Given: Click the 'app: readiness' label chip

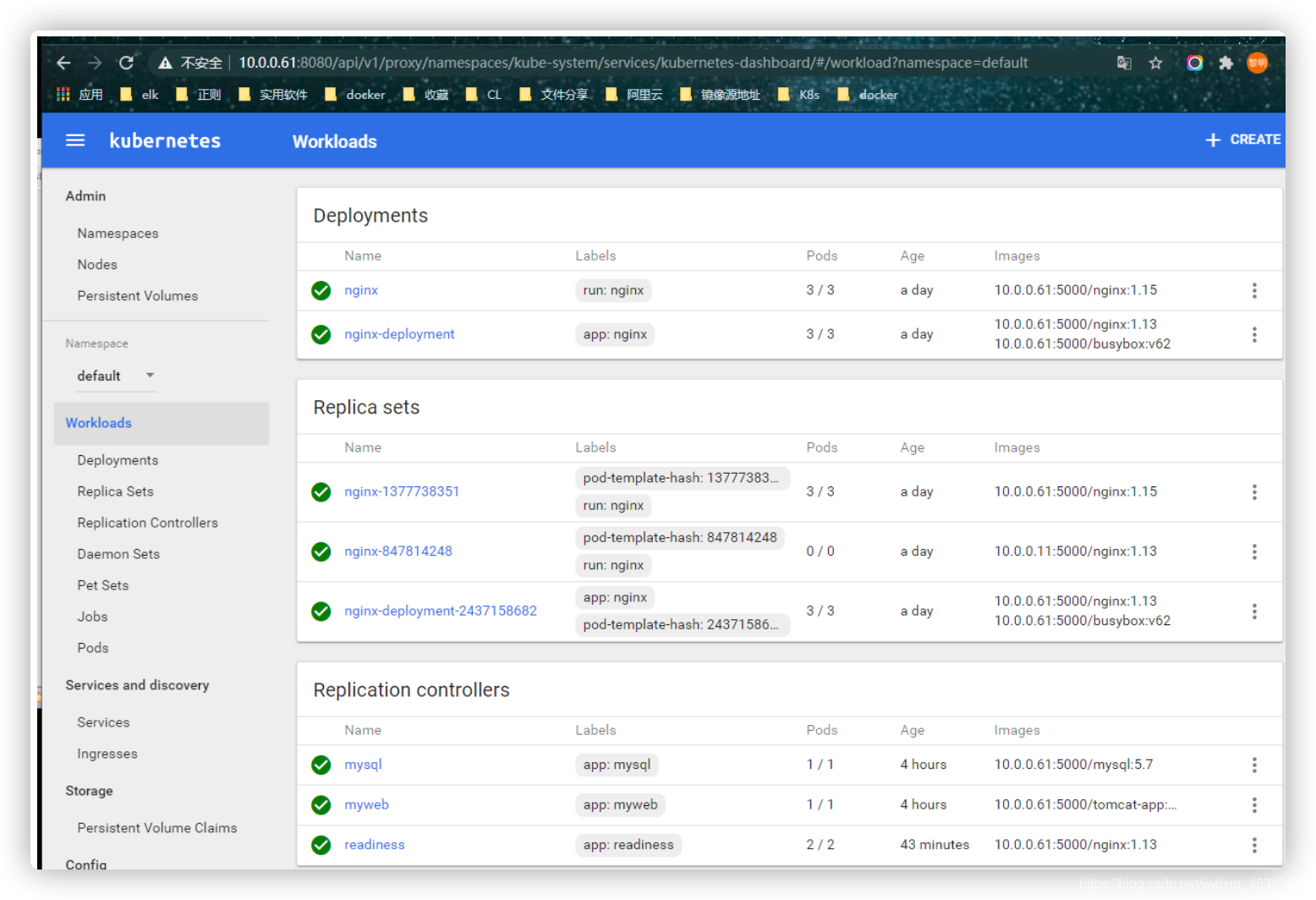Looking at the screenshot, I should (x=628, y=844).
